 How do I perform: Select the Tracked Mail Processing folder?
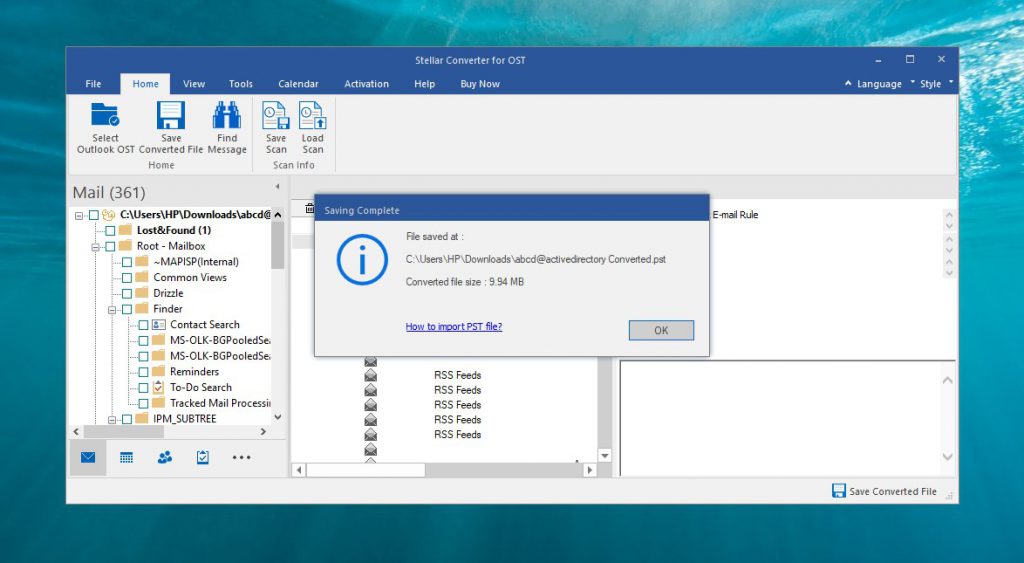point(220,404)
